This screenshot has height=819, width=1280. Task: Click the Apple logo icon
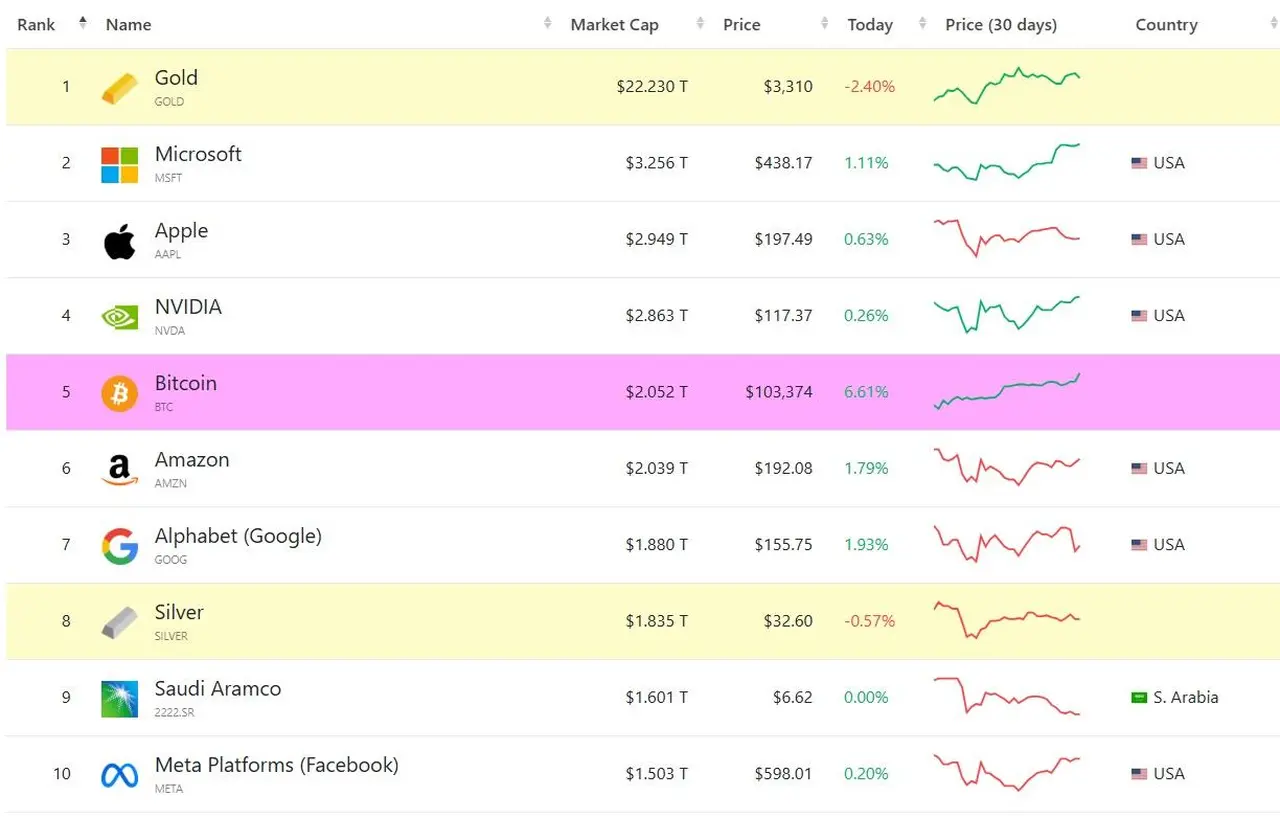click(x=120, y=241)
